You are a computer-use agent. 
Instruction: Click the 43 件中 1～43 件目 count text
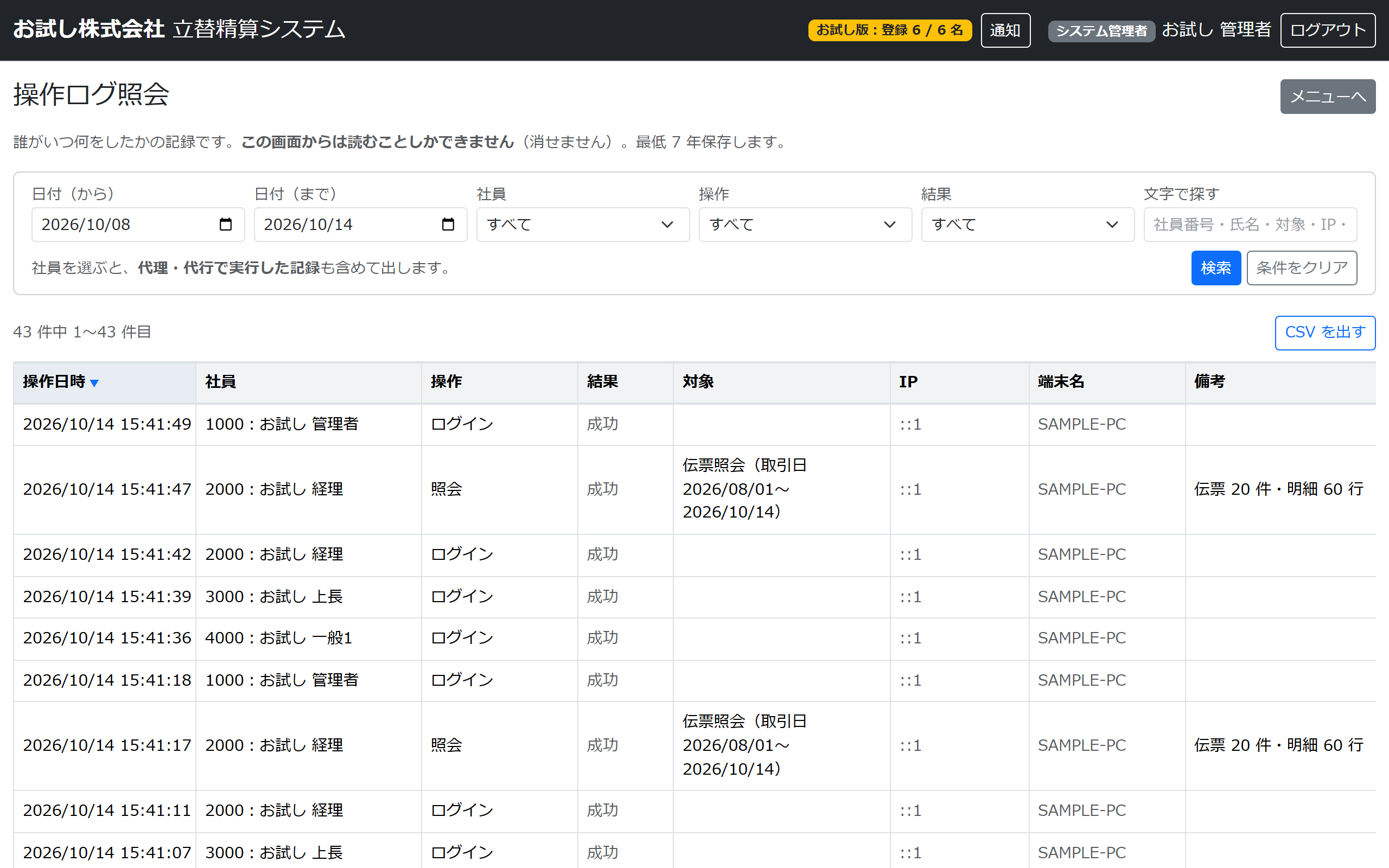(x=82, y=332)
